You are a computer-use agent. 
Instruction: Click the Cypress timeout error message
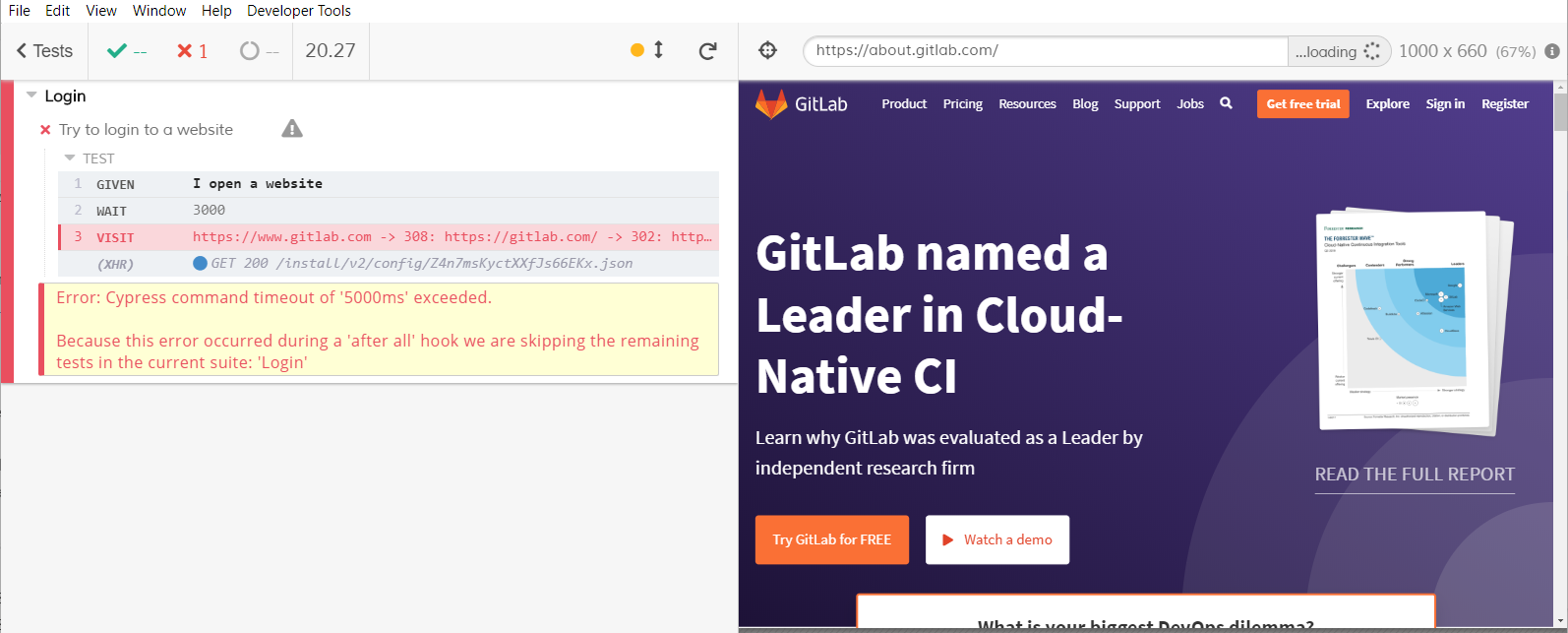tap(273, 297)
